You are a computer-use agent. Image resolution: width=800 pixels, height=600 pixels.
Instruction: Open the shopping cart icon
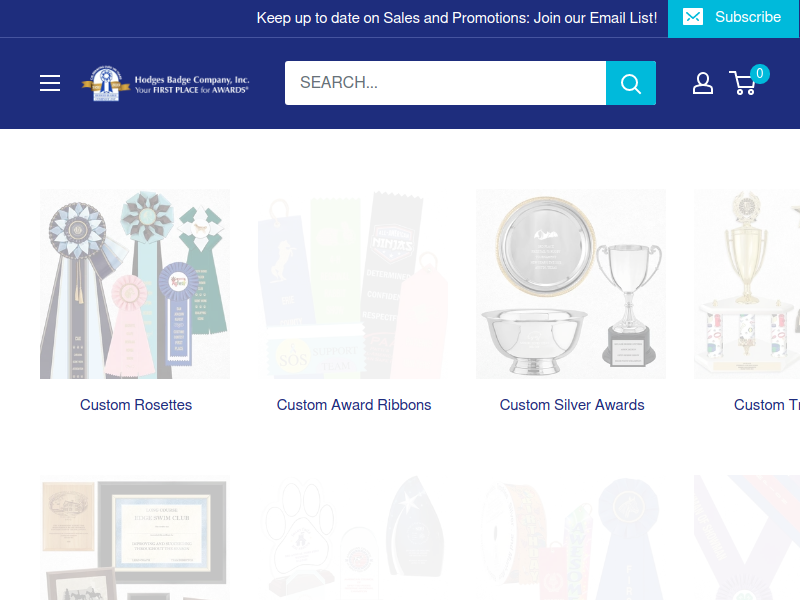click(x=743, y=83)
